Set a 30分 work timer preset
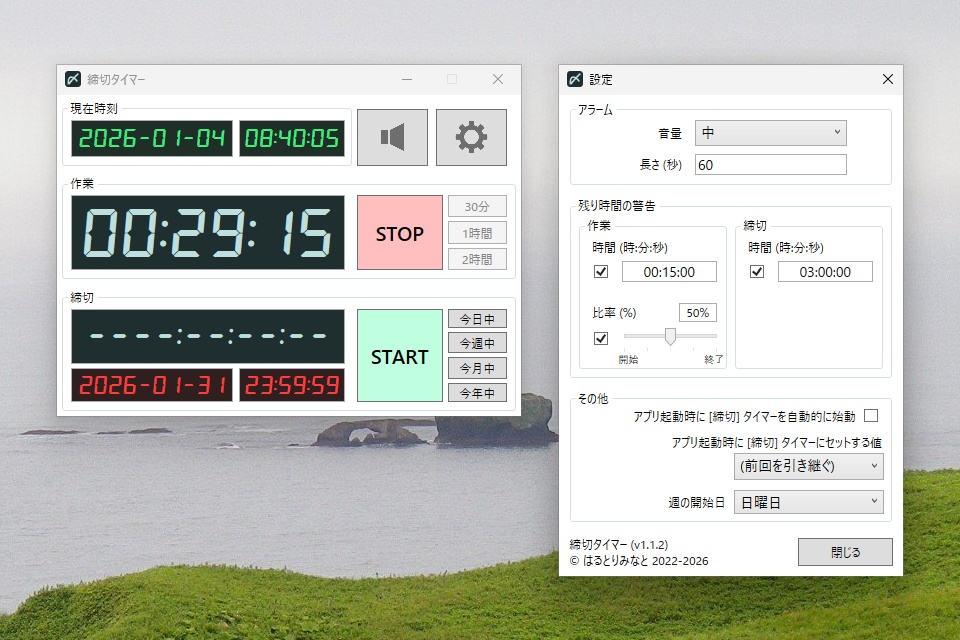The height and width of the screenshot is (640, 960). (477, 206)
